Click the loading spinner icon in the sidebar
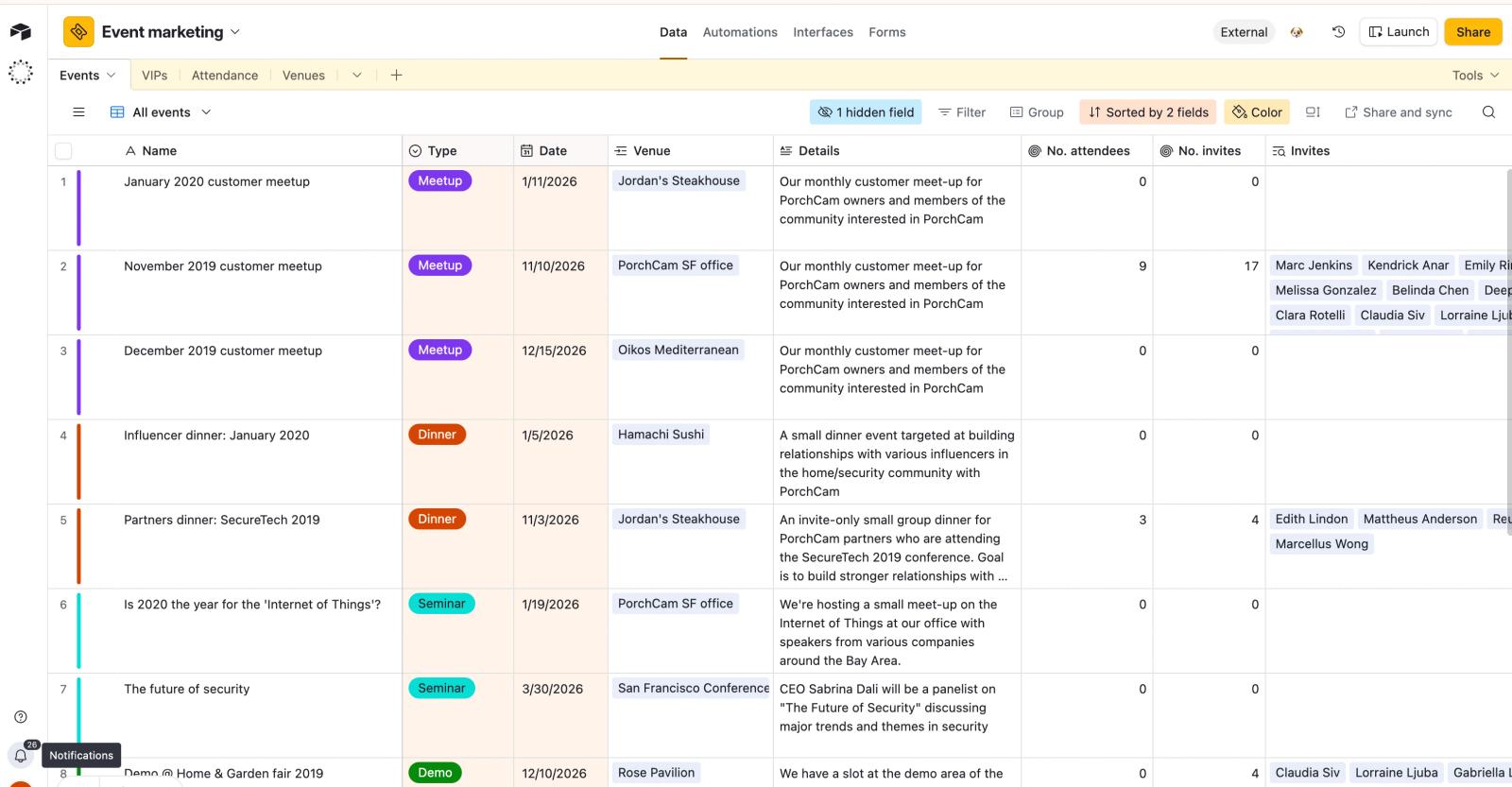Image resolution: width=1512 pixels, height=787 pixels. click(x=20, y=72)
